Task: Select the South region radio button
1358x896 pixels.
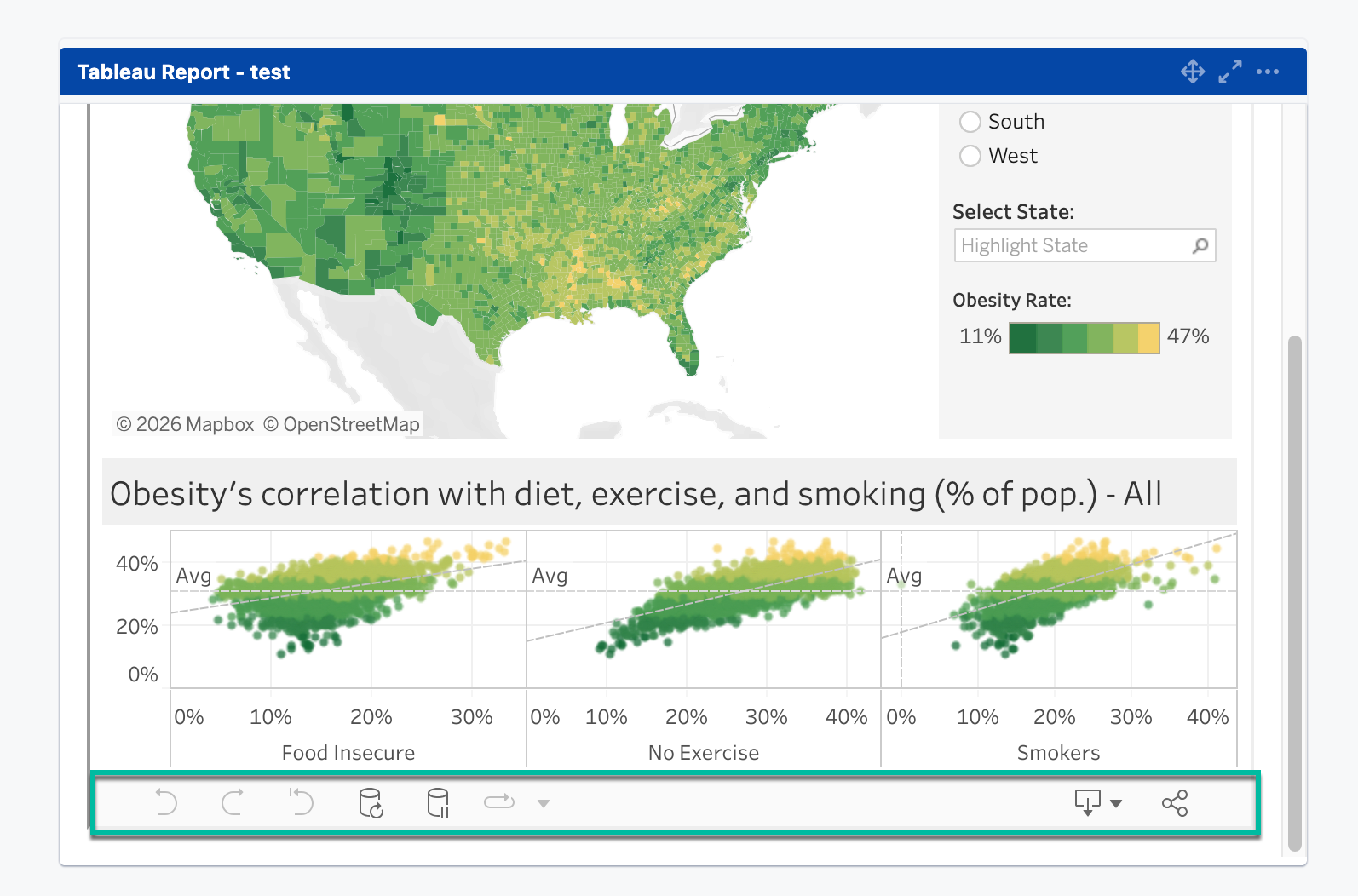Action: (x=970, y=122)
